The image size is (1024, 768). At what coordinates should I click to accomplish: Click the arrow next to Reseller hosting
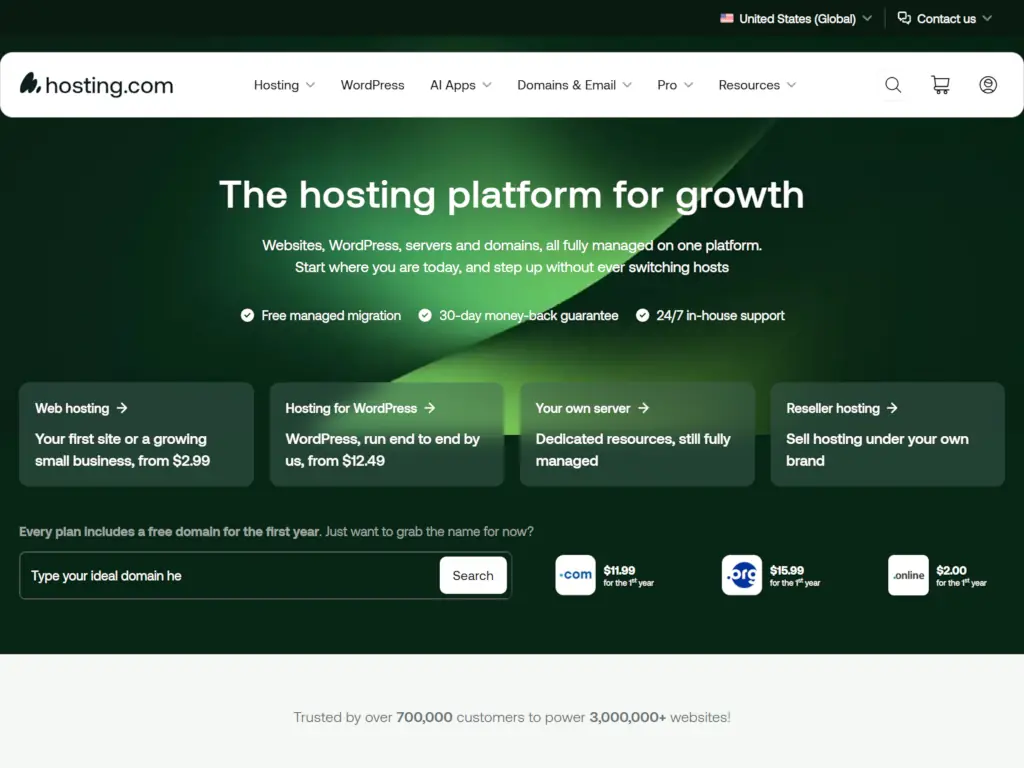[892, 408]
